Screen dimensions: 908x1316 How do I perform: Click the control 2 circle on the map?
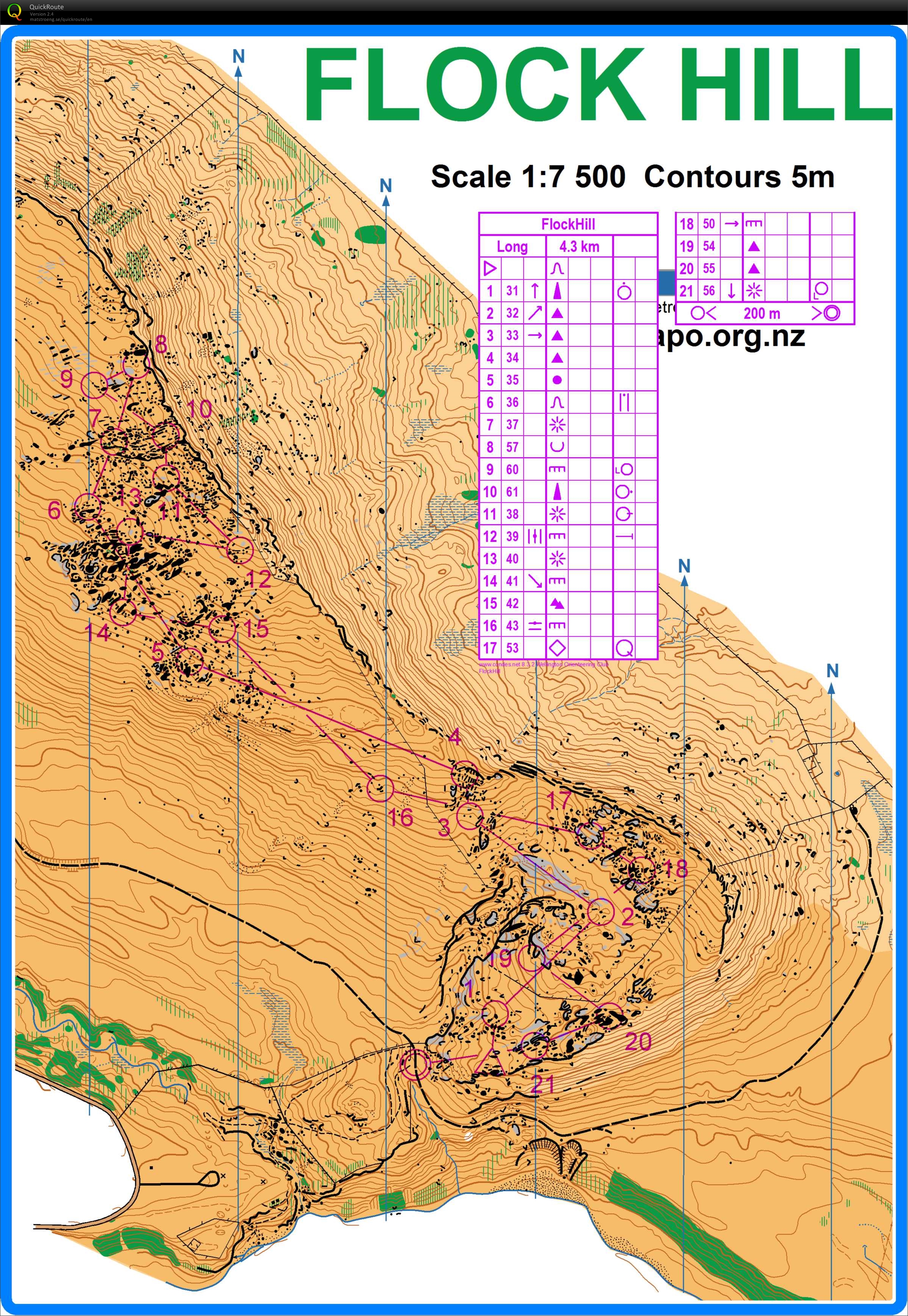(x=601, y=912)
